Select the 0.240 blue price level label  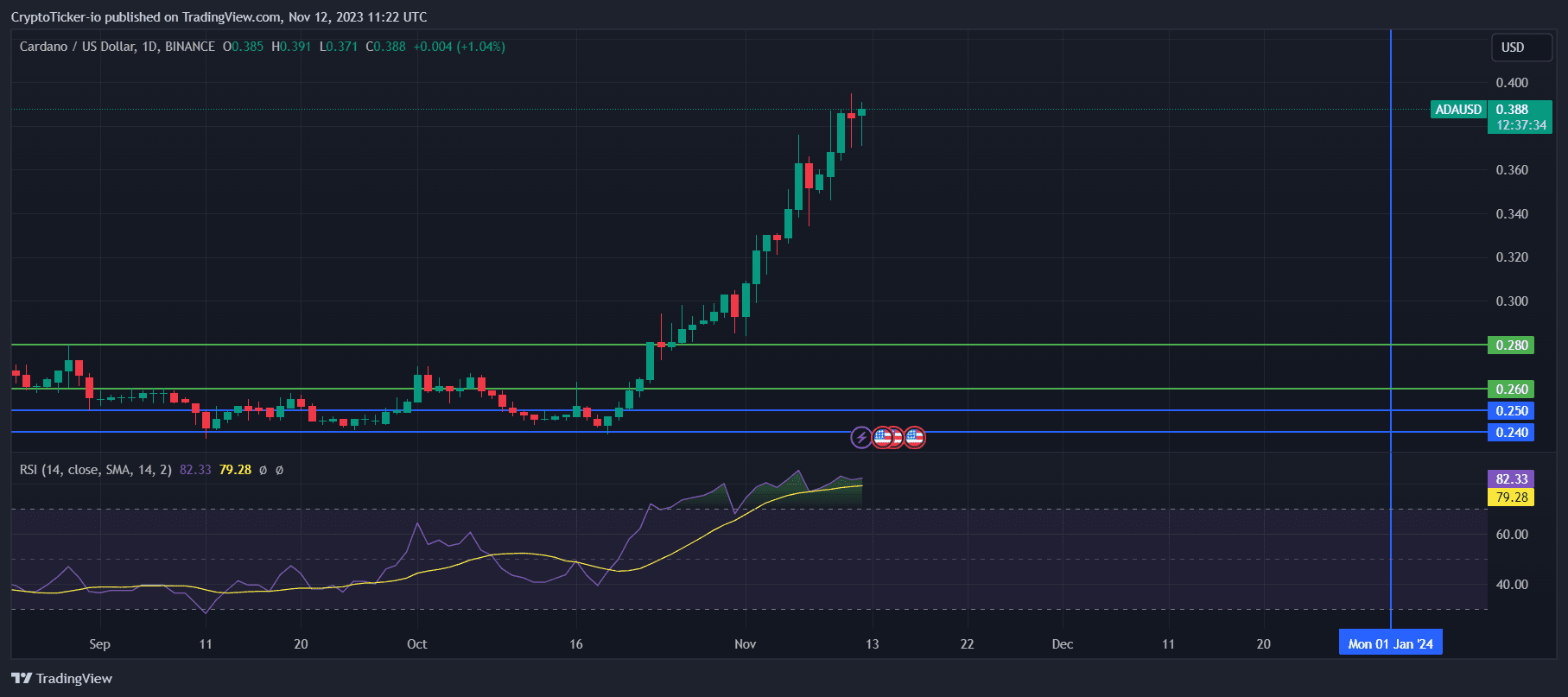point(1511,433)
